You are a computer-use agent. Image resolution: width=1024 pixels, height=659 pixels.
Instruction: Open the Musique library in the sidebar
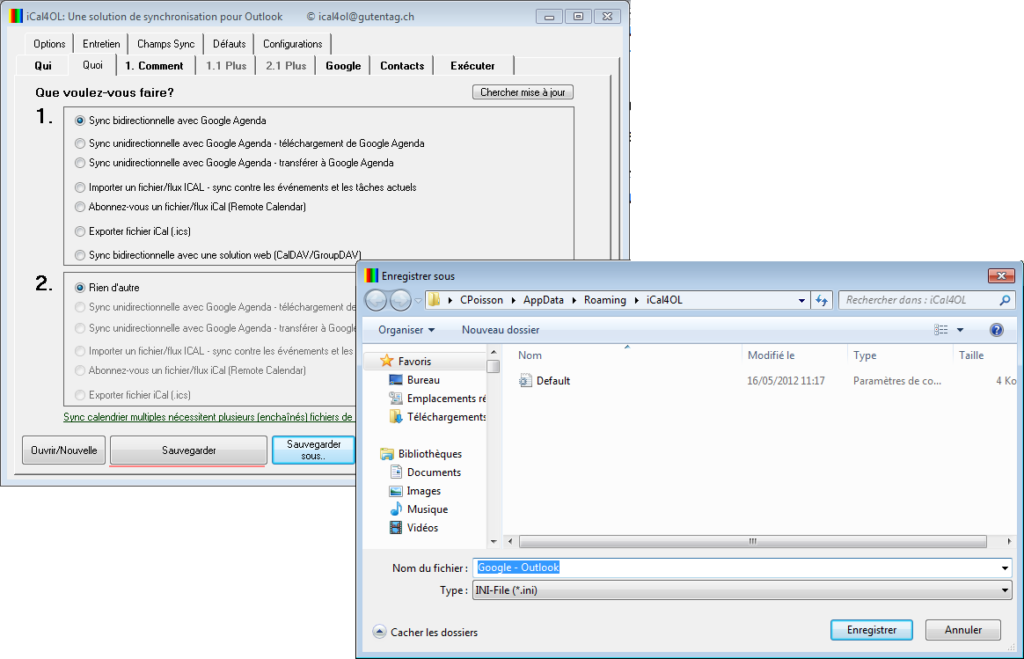[x=426, y=509]
